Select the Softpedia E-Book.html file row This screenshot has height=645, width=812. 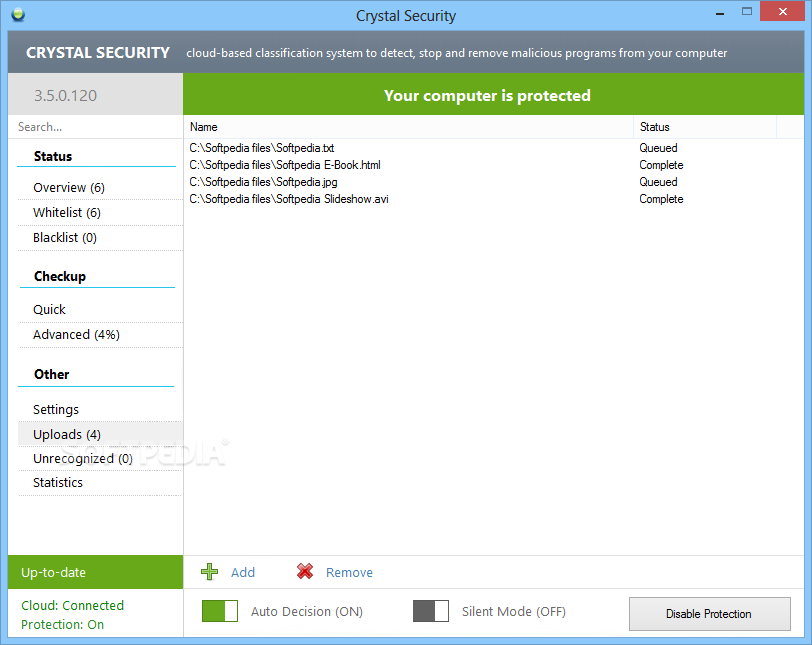tap(494, 165)
